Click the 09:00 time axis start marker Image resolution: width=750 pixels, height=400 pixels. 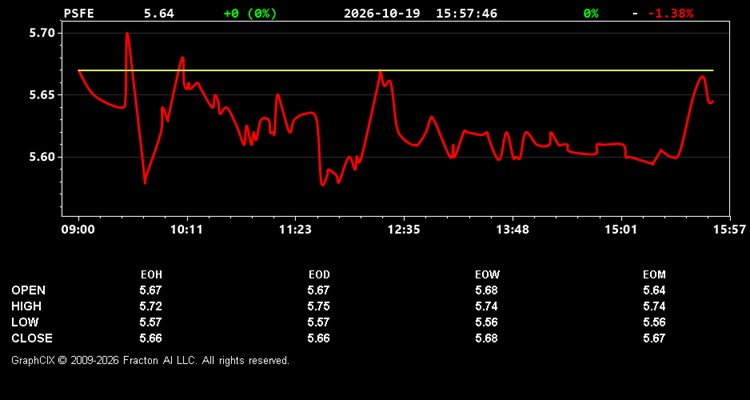78,229
